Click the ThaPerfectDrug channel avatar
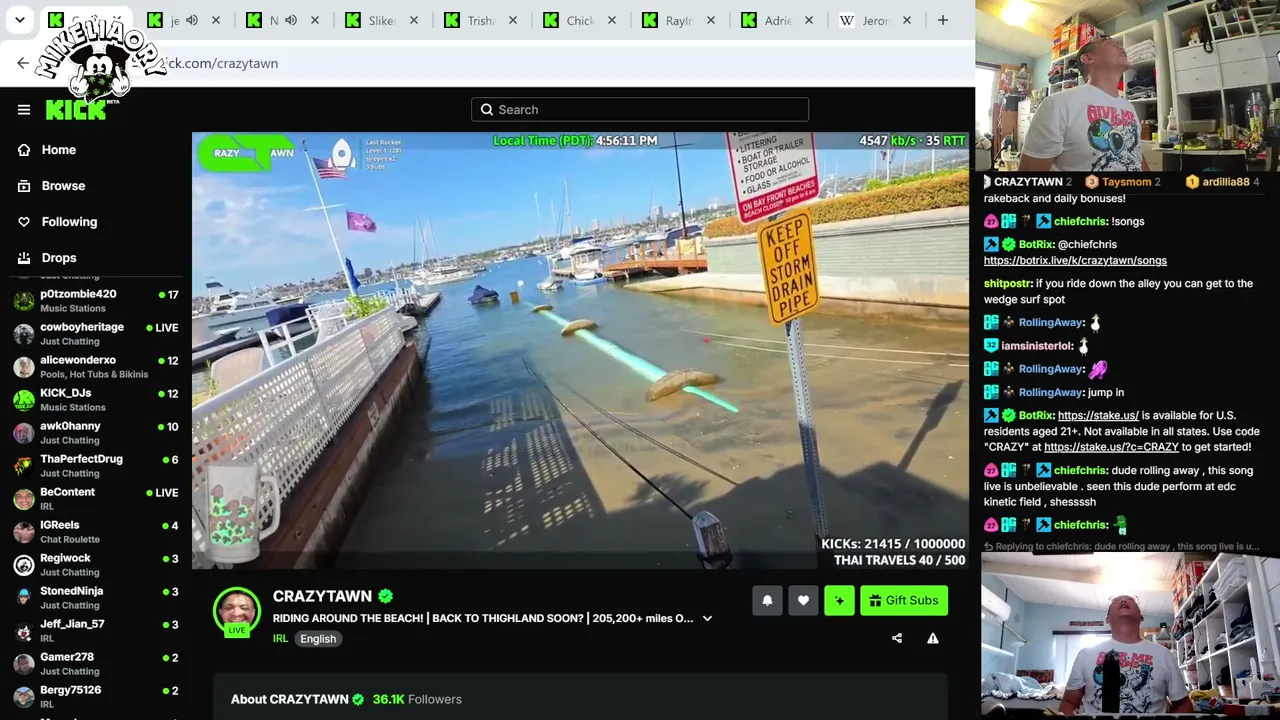 [x=24, y=466]
